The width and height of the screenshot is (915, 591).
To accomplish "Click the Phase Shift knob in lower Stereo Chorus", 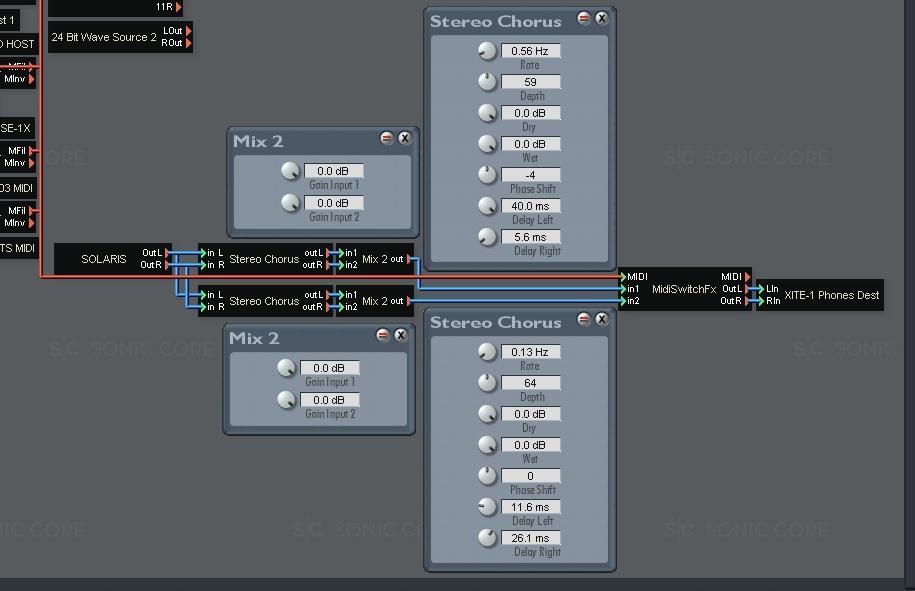I will tap(487, 476).
